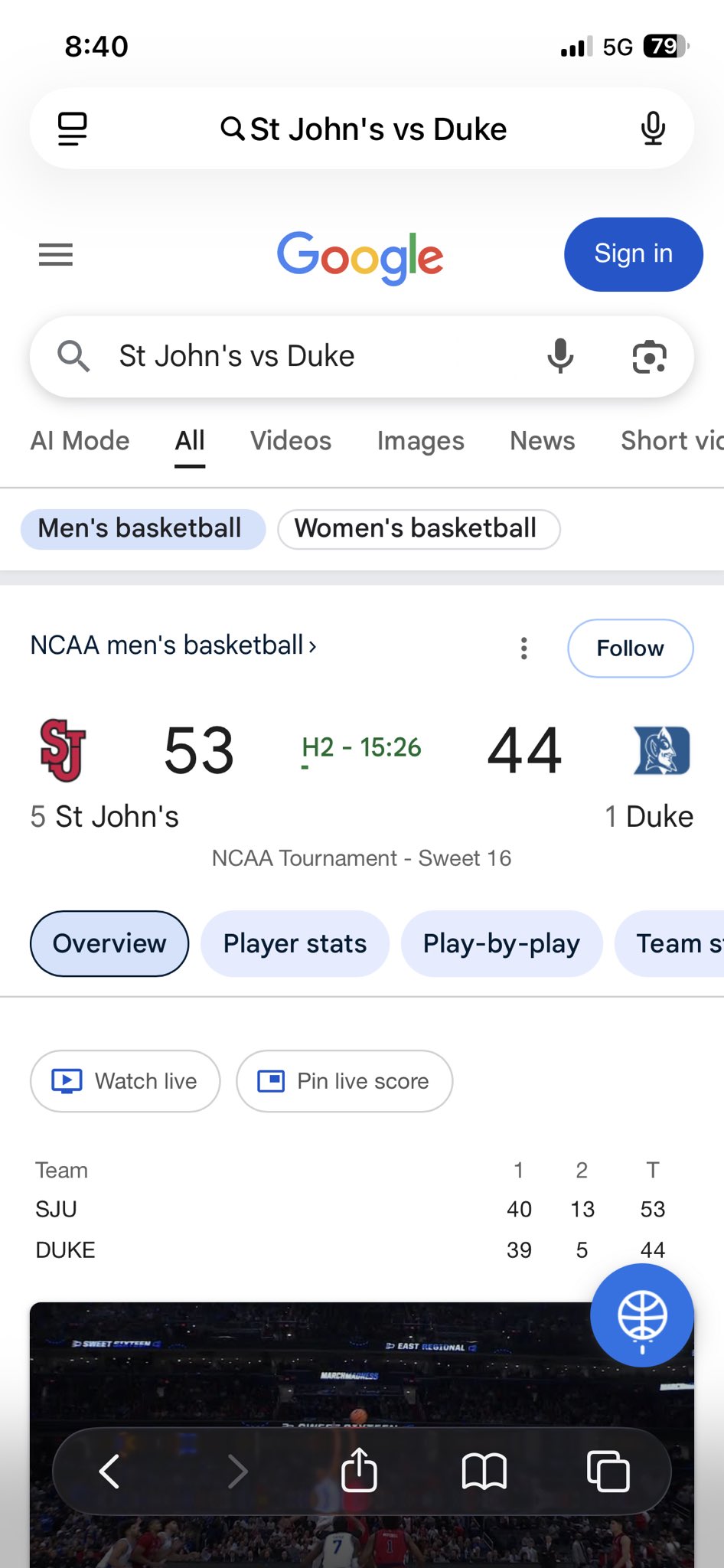Tap the floating basketball button
Viewport: 724px width, 1568px height.
coord(642,1315)
